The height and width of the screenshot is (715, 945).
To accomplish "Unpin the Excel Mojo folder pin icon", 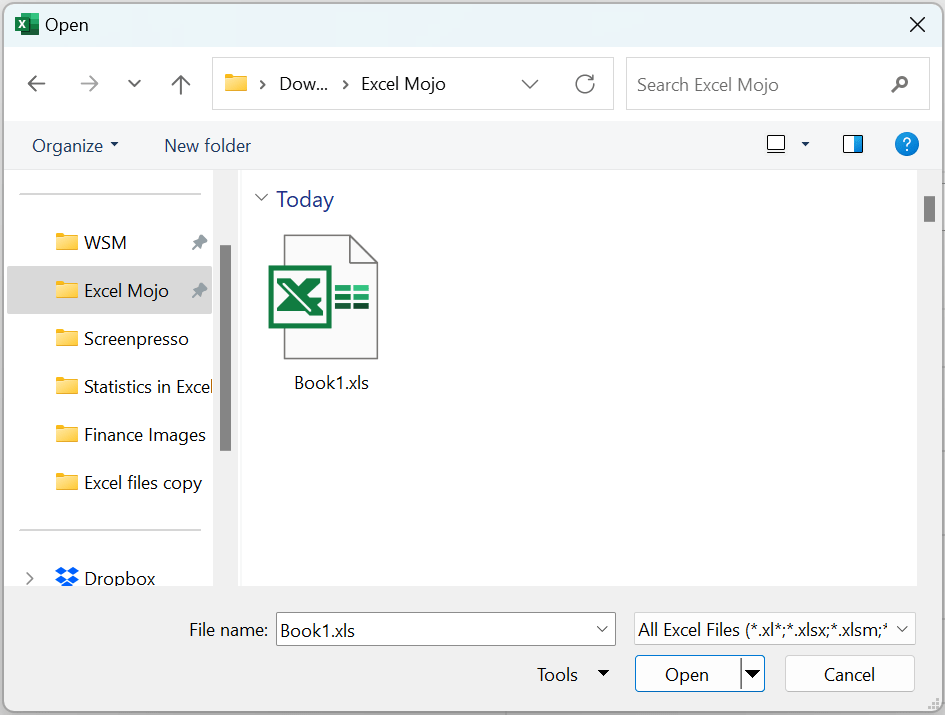I will (199, 290).
